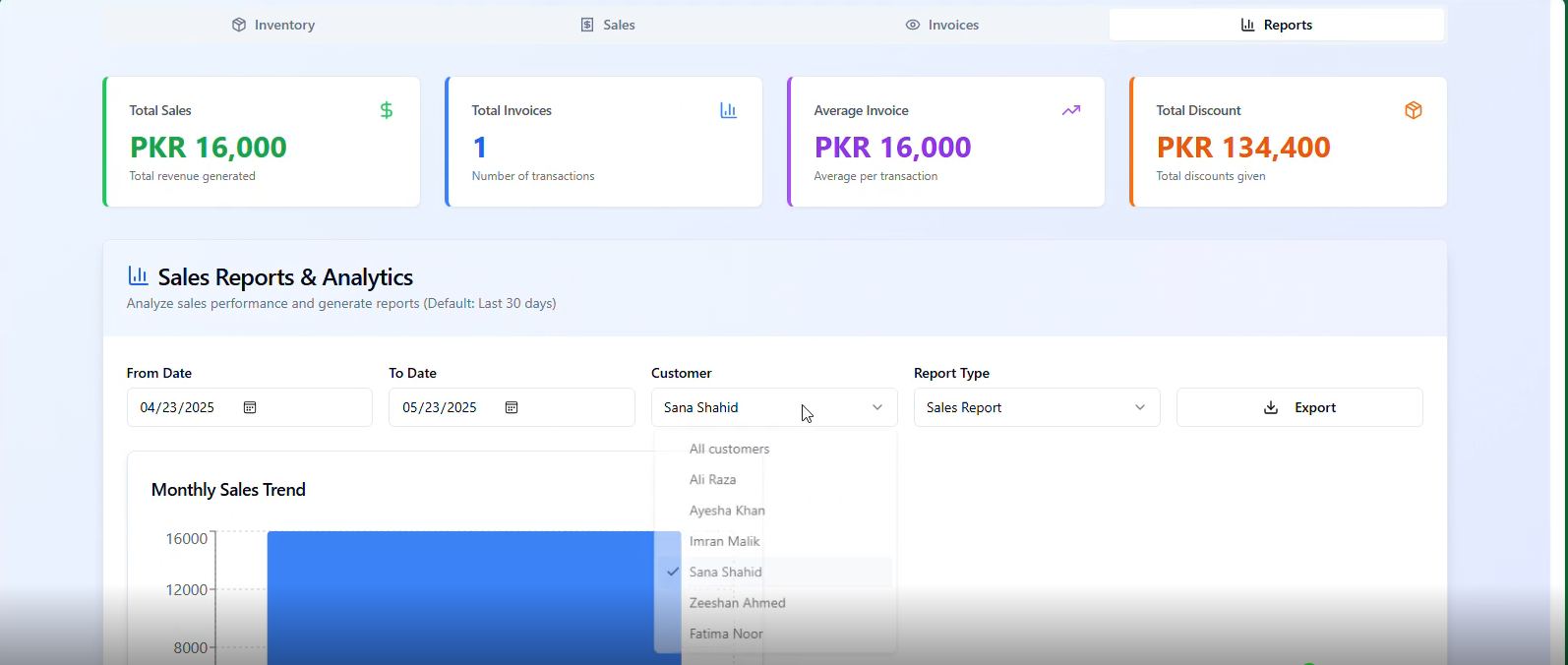Expand the Report Type dropdown chevron
Image resolution: width=1568 pixels, height=665 pixels.
coord(1140,407)
